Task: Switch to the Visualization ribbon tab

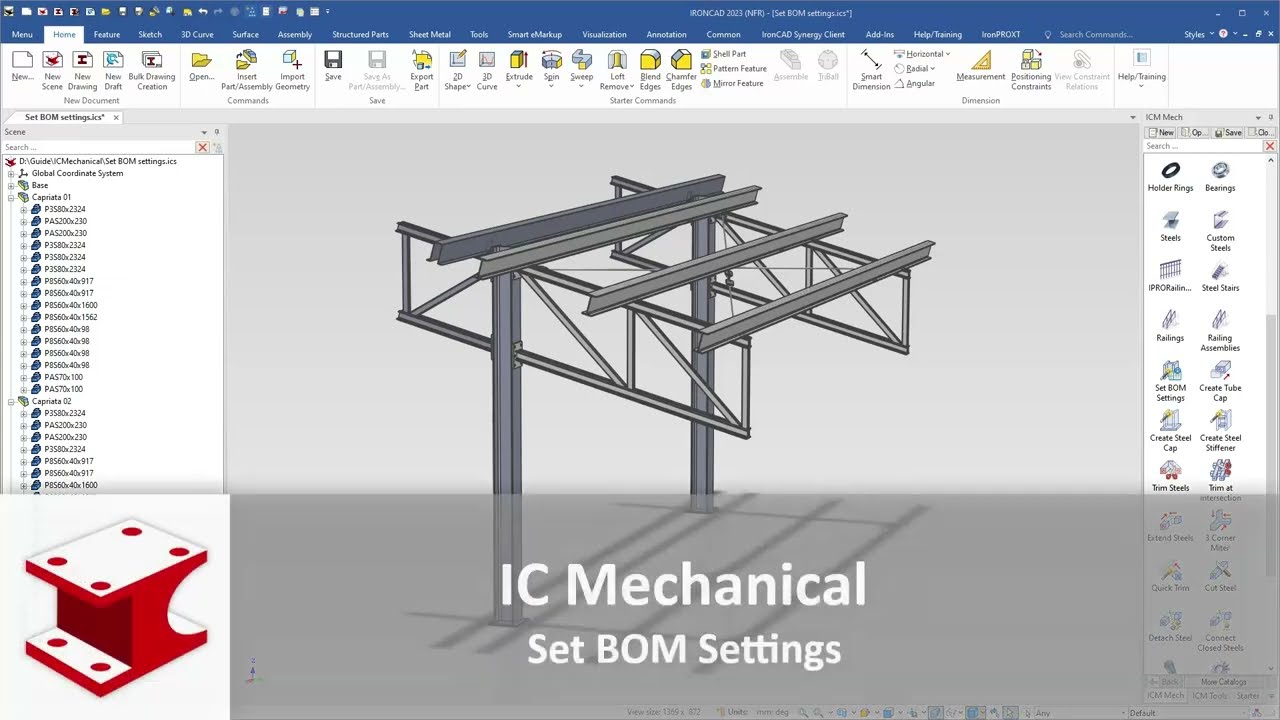Action: pos(604,34)
